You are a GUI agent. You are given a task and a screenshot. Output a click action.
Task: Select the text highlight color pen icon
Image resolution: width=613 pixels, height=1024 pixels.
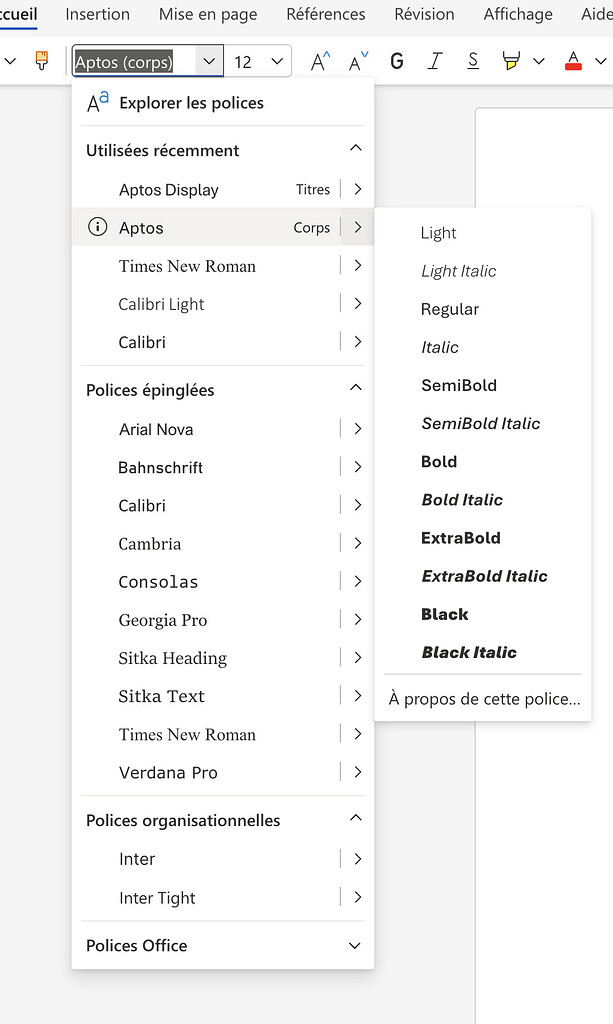513,61
